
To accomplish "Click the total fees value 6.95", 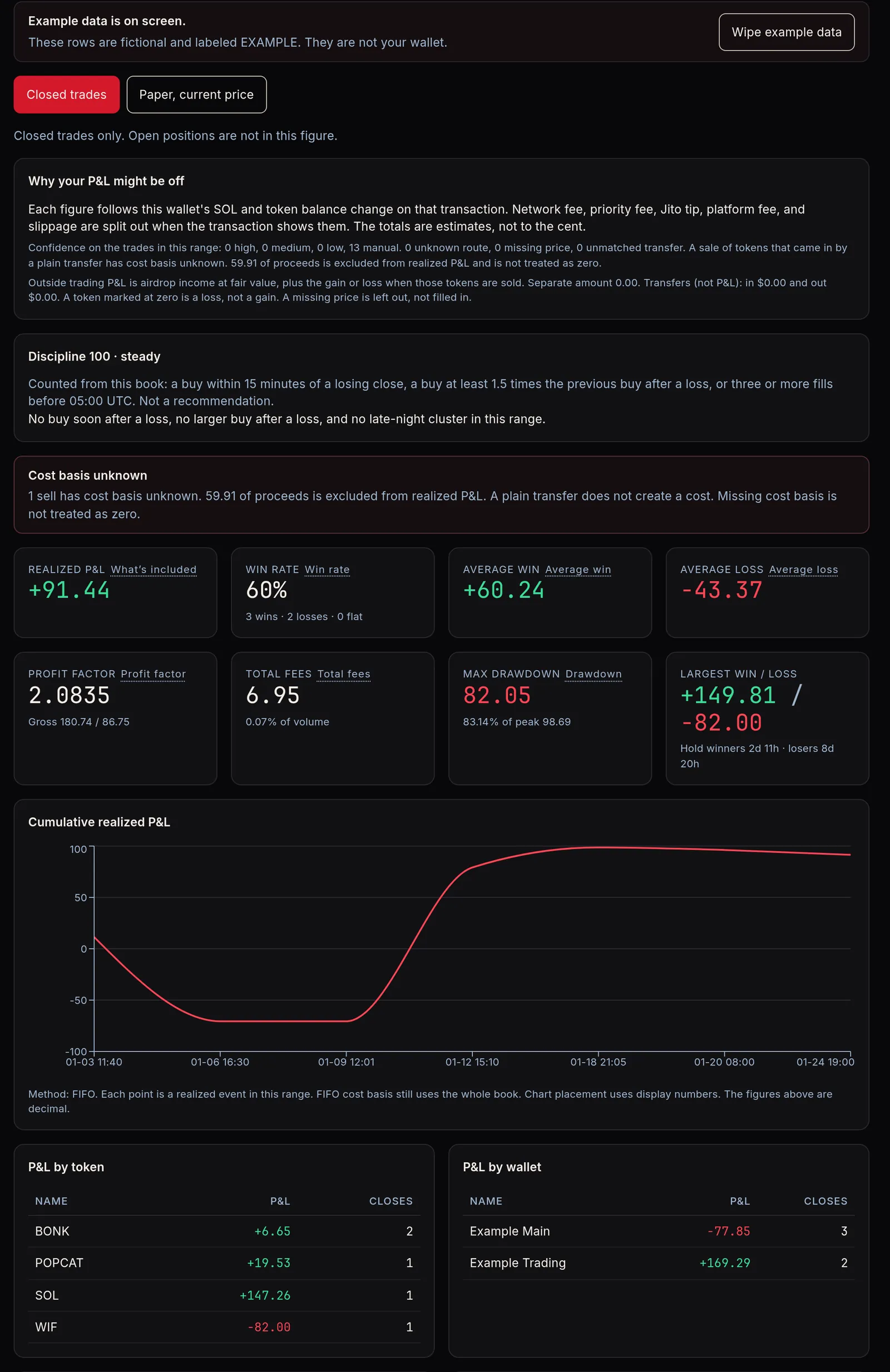I will coord(273,695).
